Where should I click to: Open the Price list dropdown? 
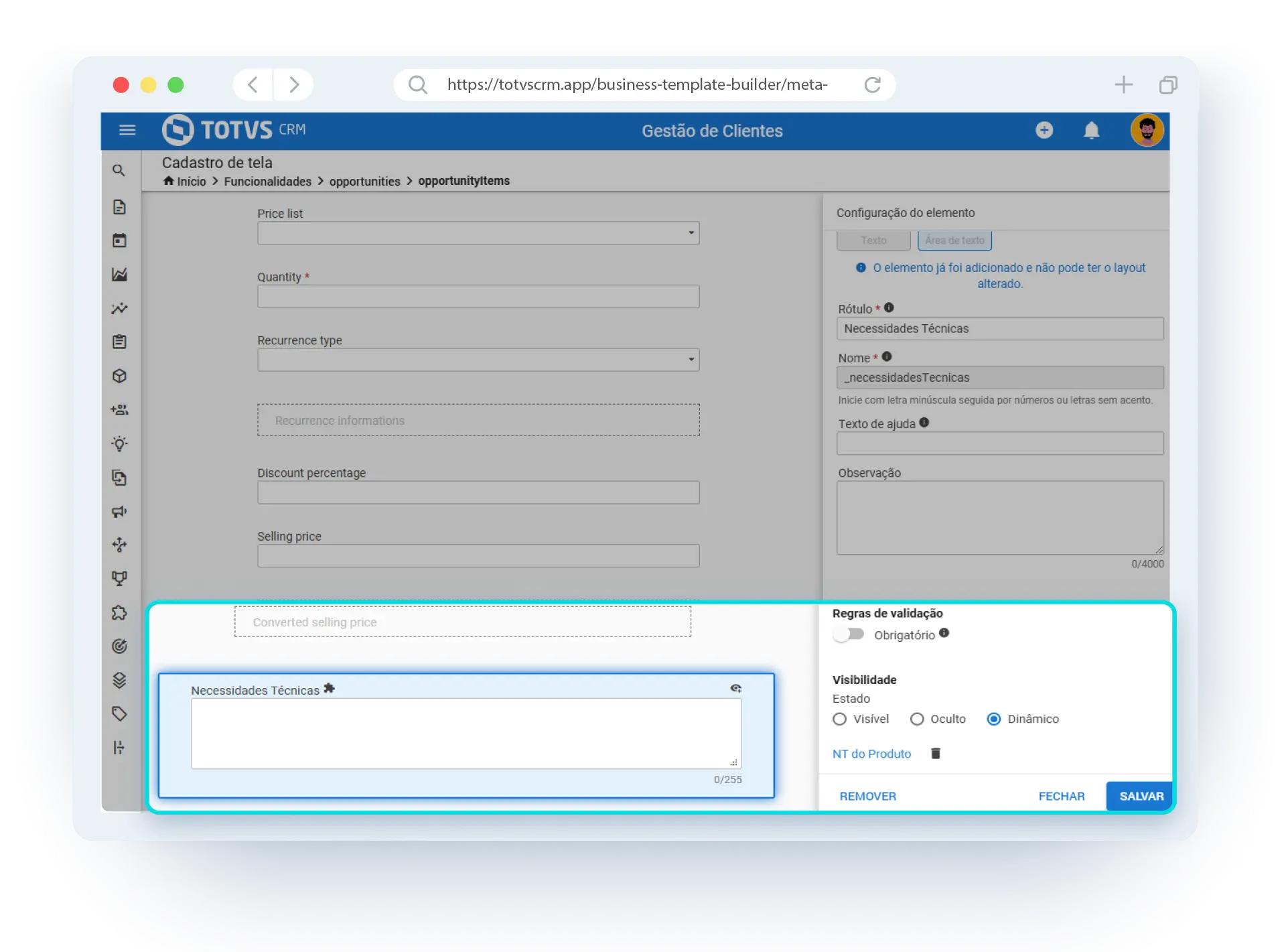click(478, 233)
